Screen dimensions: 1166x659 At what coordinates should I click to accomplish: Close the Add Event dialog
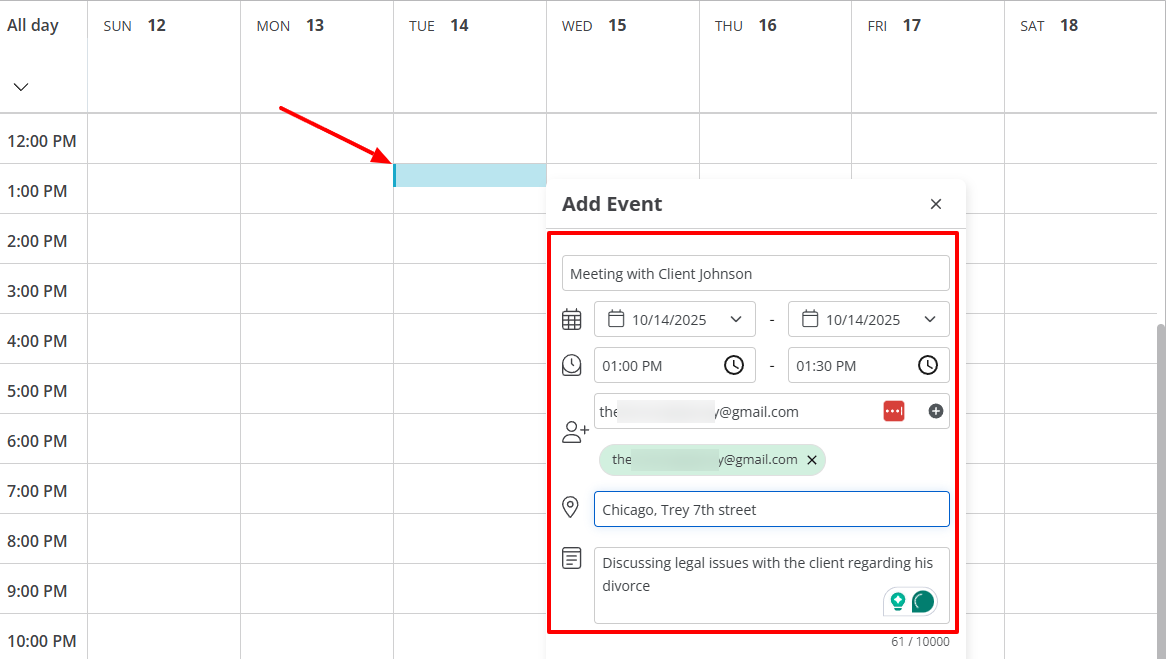tap(936, 203)
